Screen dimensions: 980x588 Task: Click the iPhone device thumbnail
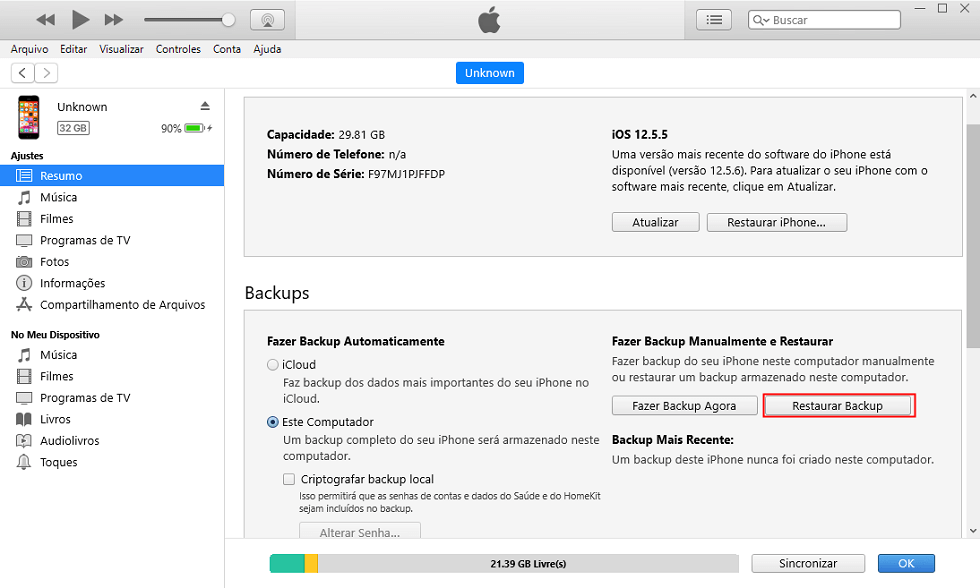pyautogui.click(x=29, y=117)
